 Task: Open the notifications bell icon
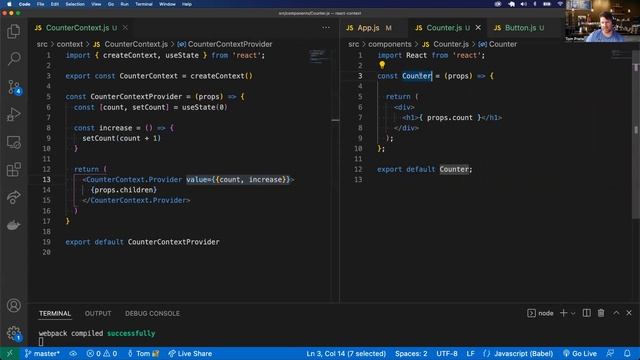(x=627, y=353)
